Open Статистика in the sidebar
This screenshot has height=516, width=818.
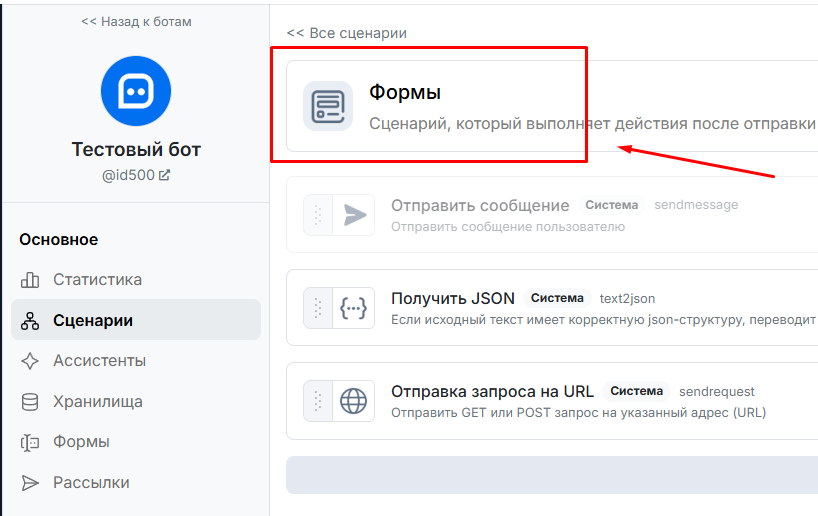136,280
